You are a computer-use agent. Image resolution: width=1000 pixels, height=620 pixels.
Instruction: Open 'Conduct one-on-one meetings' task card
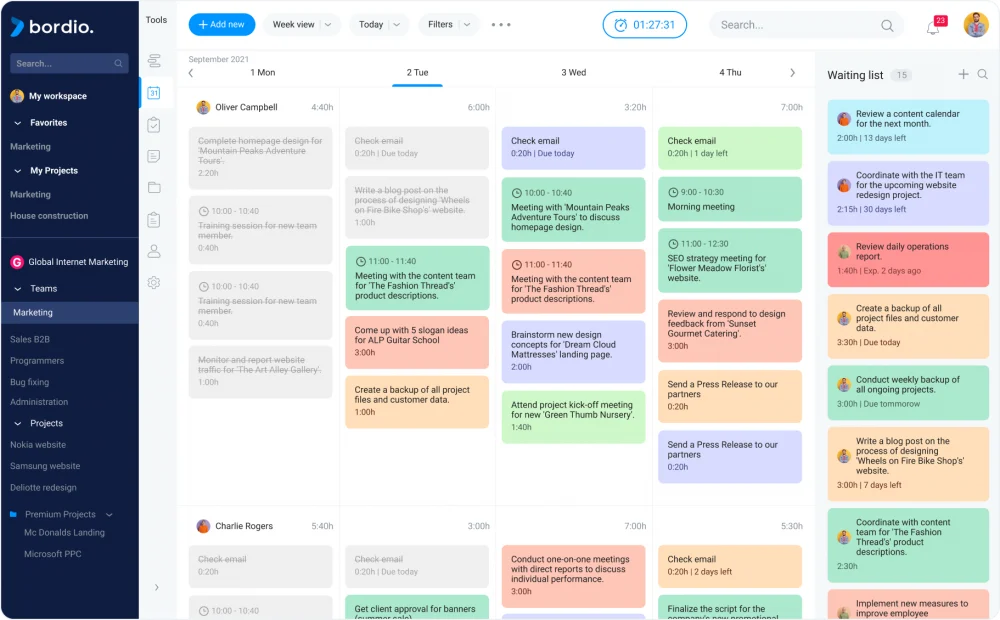(x=573, y=577)
